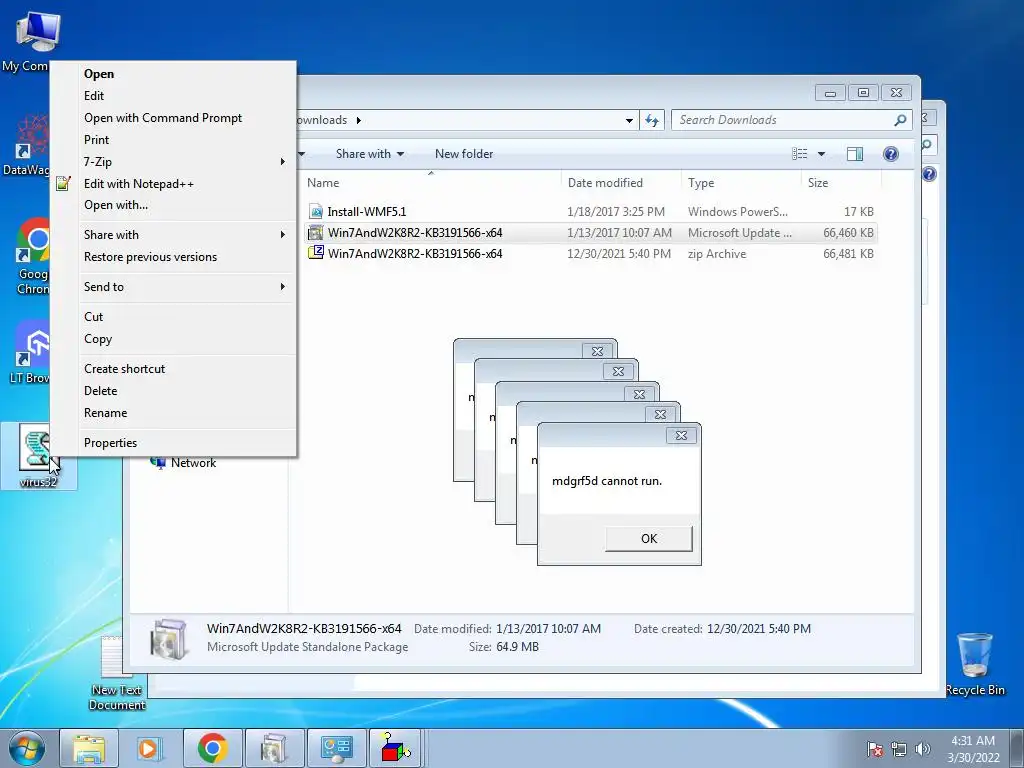The image size is (1024, 768).
Task: Launch Google Chrome desktop shortcut
Action: click(34, 240)
